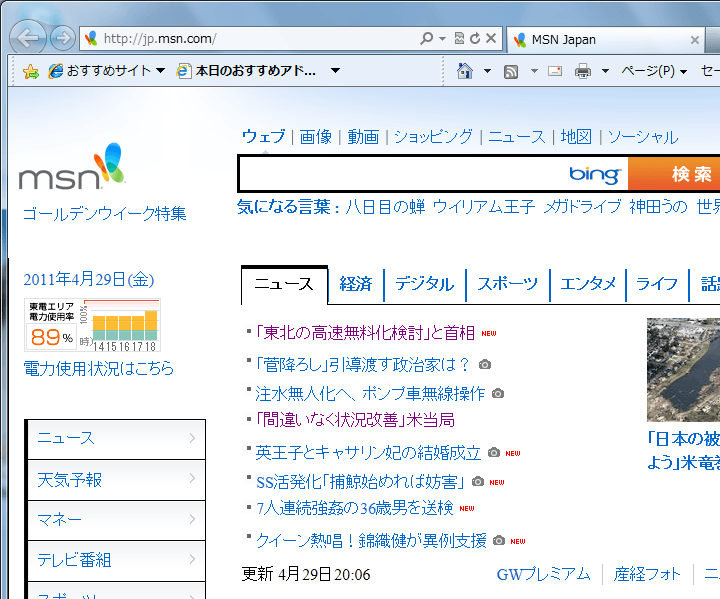Stop loading with the address bar X

[491, 38]
